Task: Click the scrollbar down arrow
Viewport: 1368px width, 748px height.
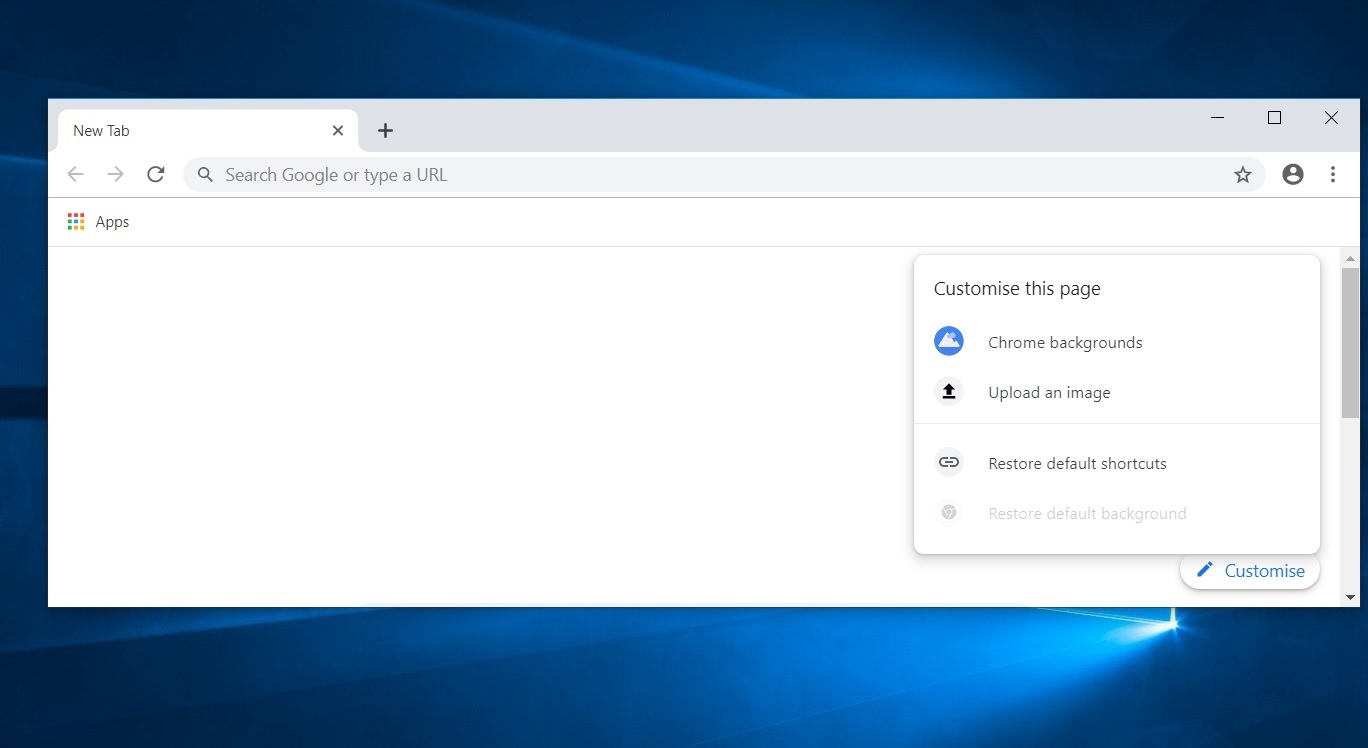Action: 1351,597
